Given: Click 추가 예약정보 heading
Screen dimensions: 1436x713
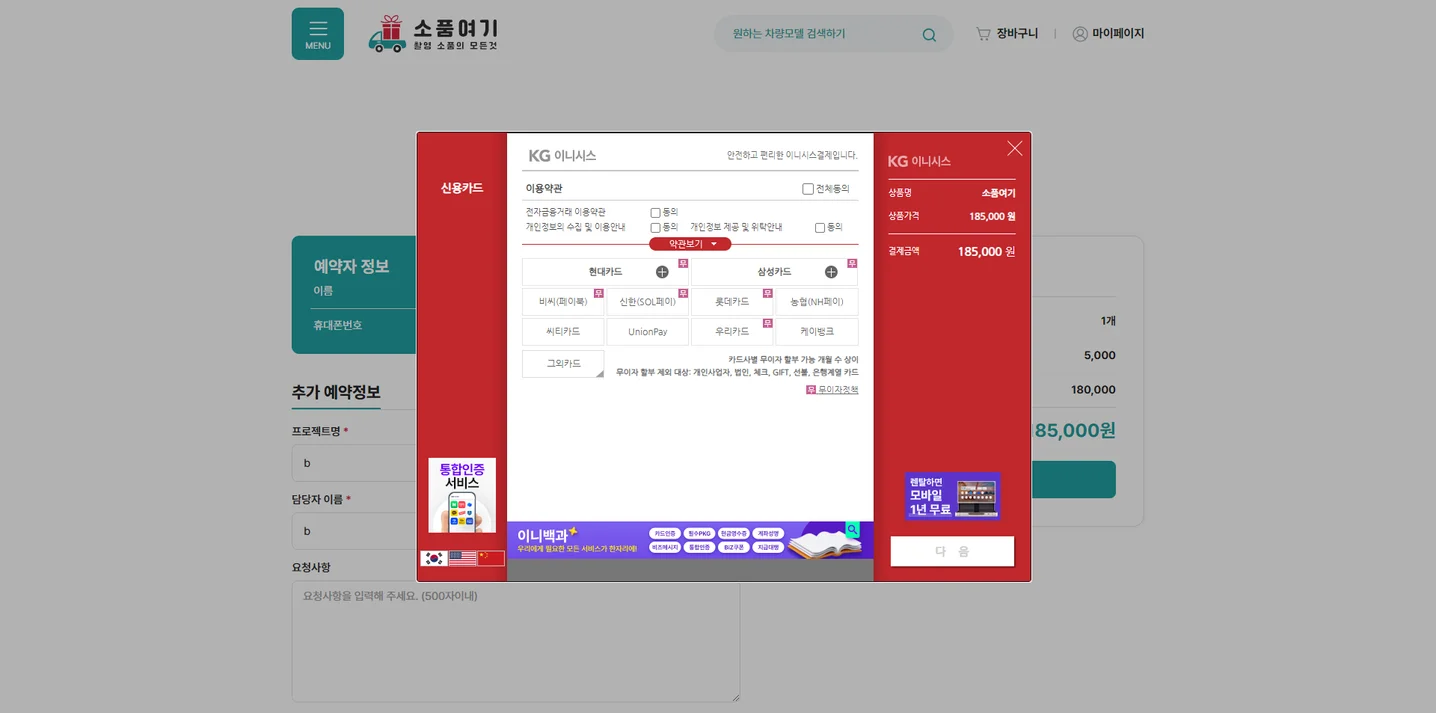Looking at the screenshot, I should click(x=336, y=392).
